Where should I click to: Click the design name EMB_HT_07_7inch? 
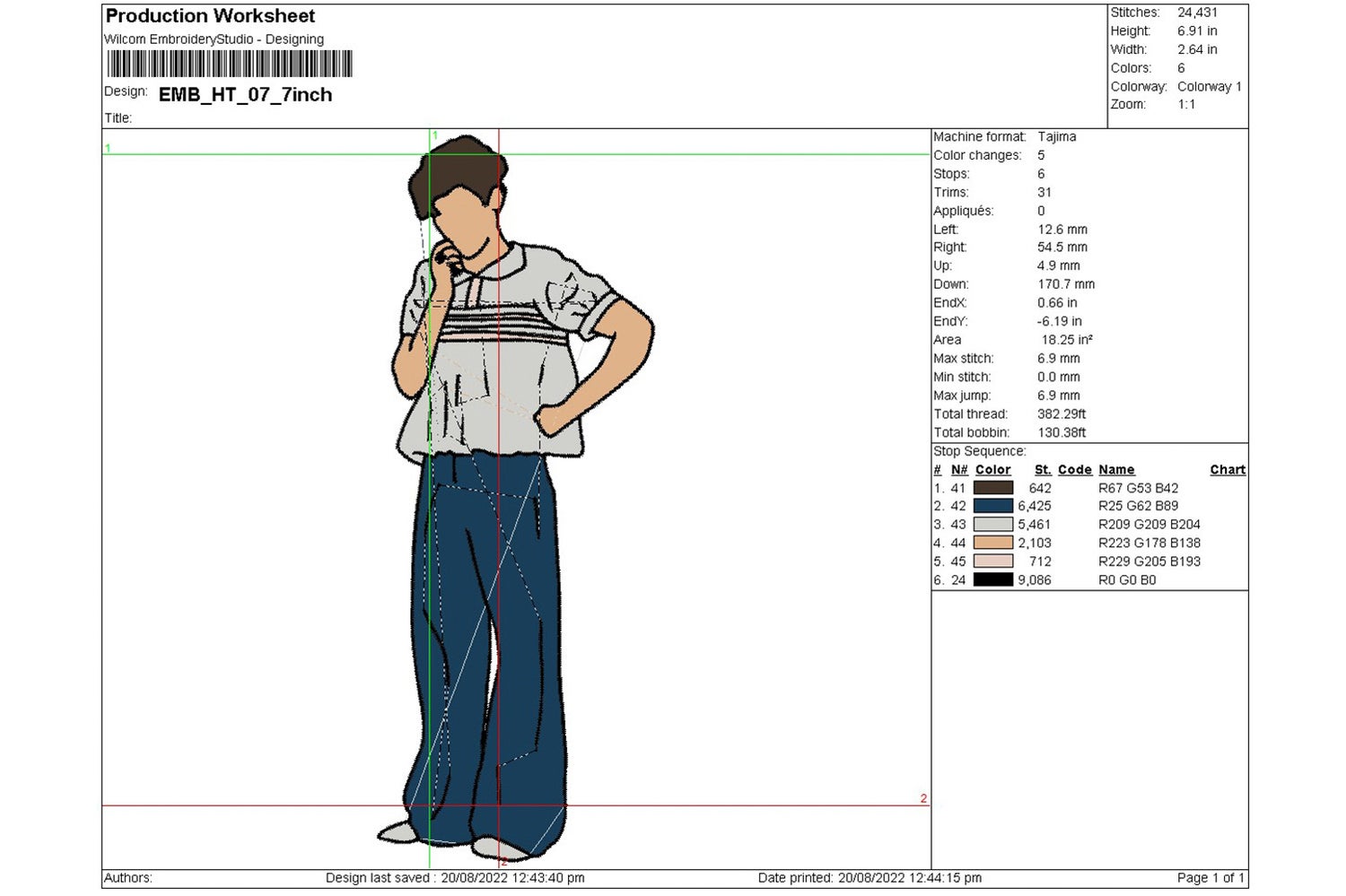point(244,94)
